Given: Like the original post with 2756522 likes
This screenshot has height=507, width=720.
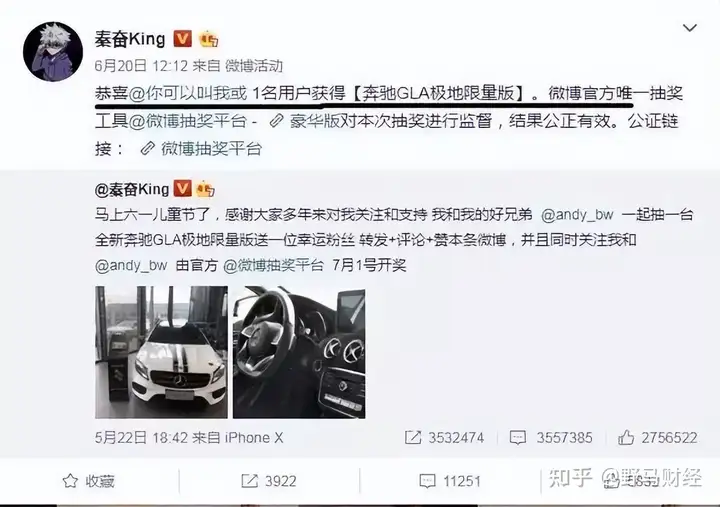Looking at the screenshot, I should [x=658, y=437].
